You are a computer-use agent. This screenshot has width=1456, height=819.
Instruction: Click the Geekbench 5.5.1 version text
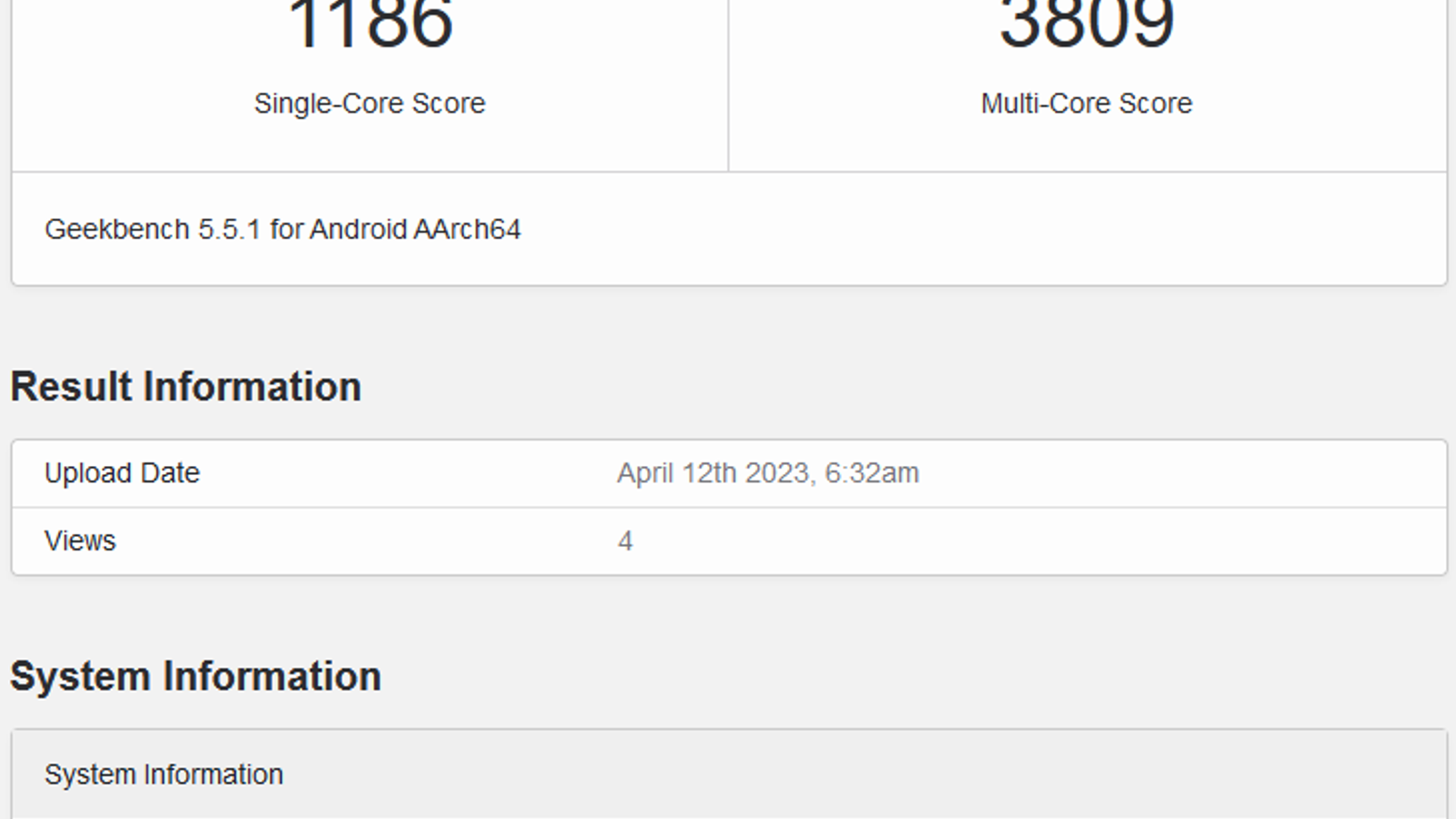282,229
